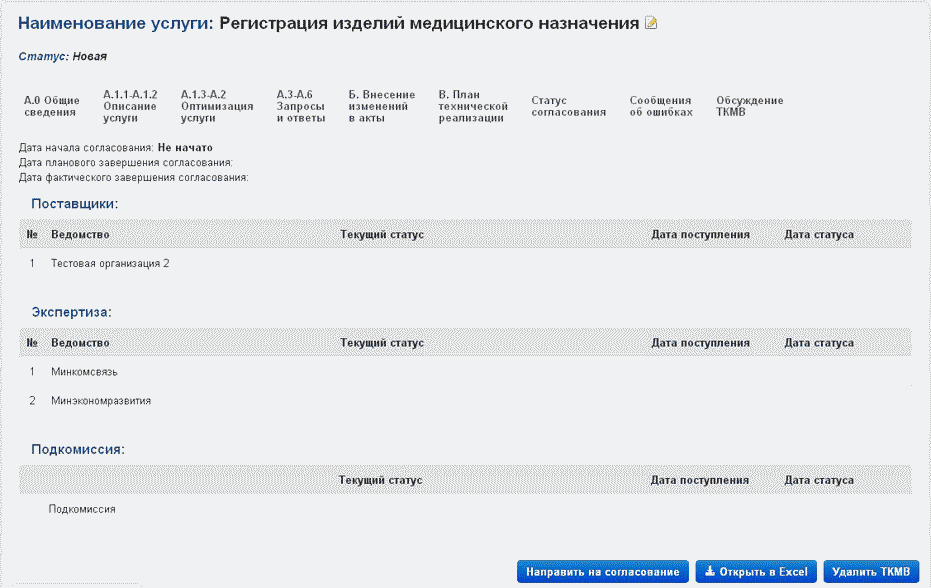
Task: Switch to 'Статус согласования' tab
Action: [568, 106]
